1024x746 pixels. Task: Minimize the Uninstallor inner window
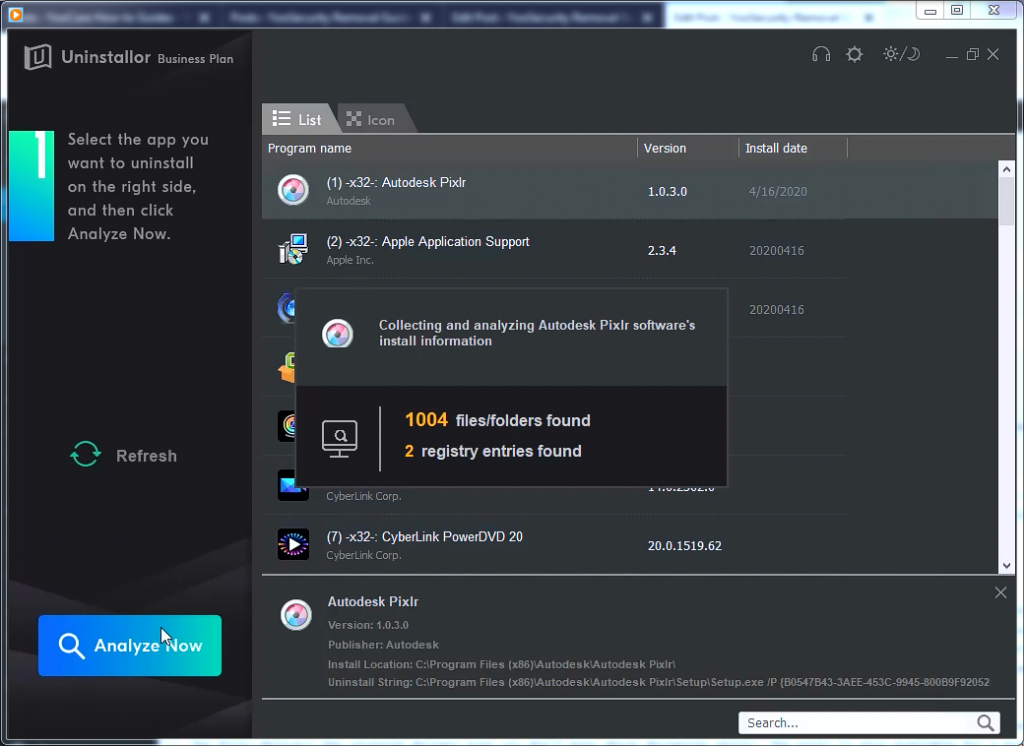coord(952,55)
